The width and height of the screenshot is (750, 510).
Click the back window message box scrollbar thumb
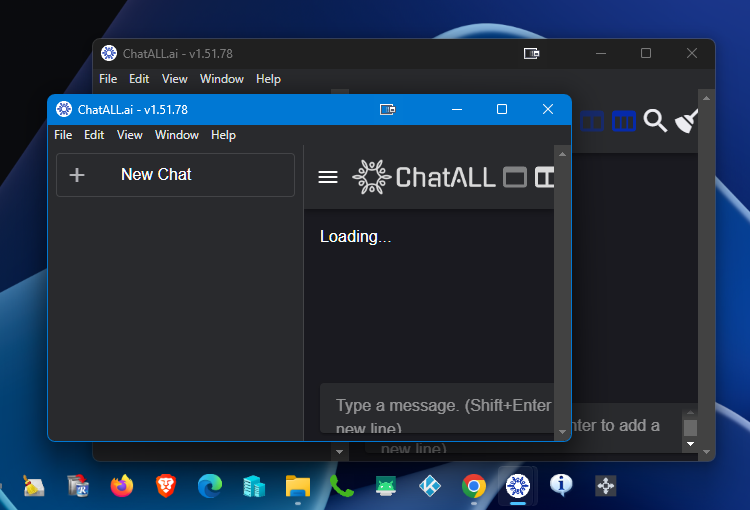(x=690, y=428)
